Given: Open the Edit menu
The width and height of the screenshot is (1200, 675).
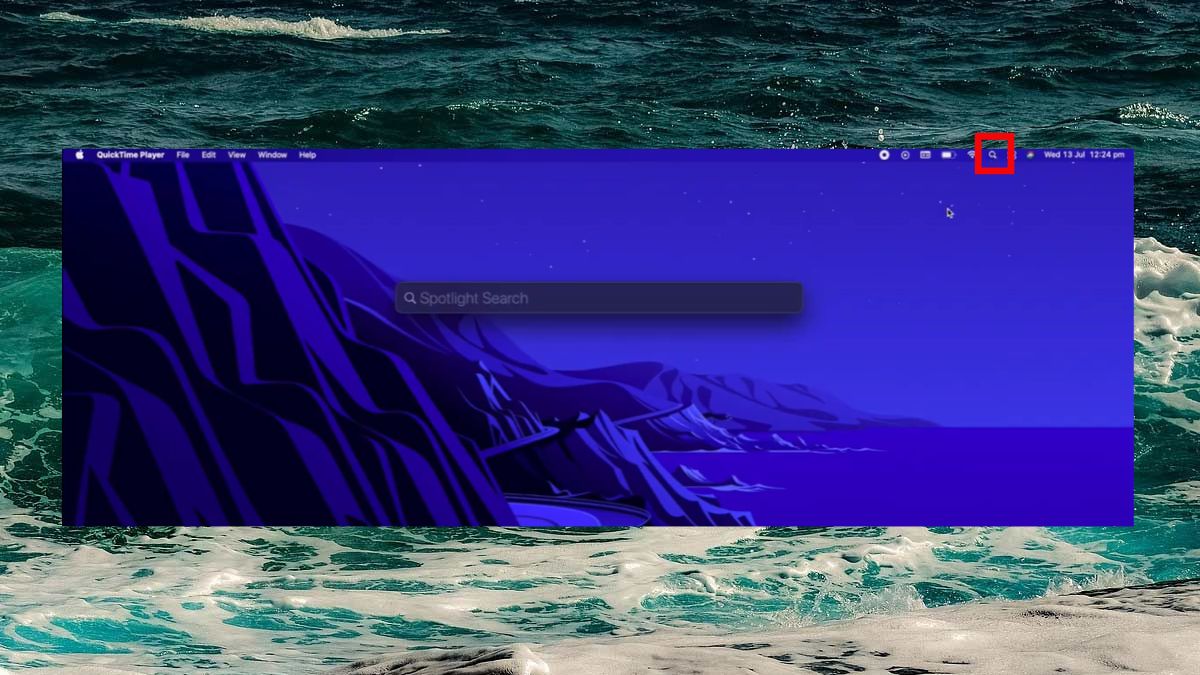Looking at the screenshot, I should tap(207, 155).
